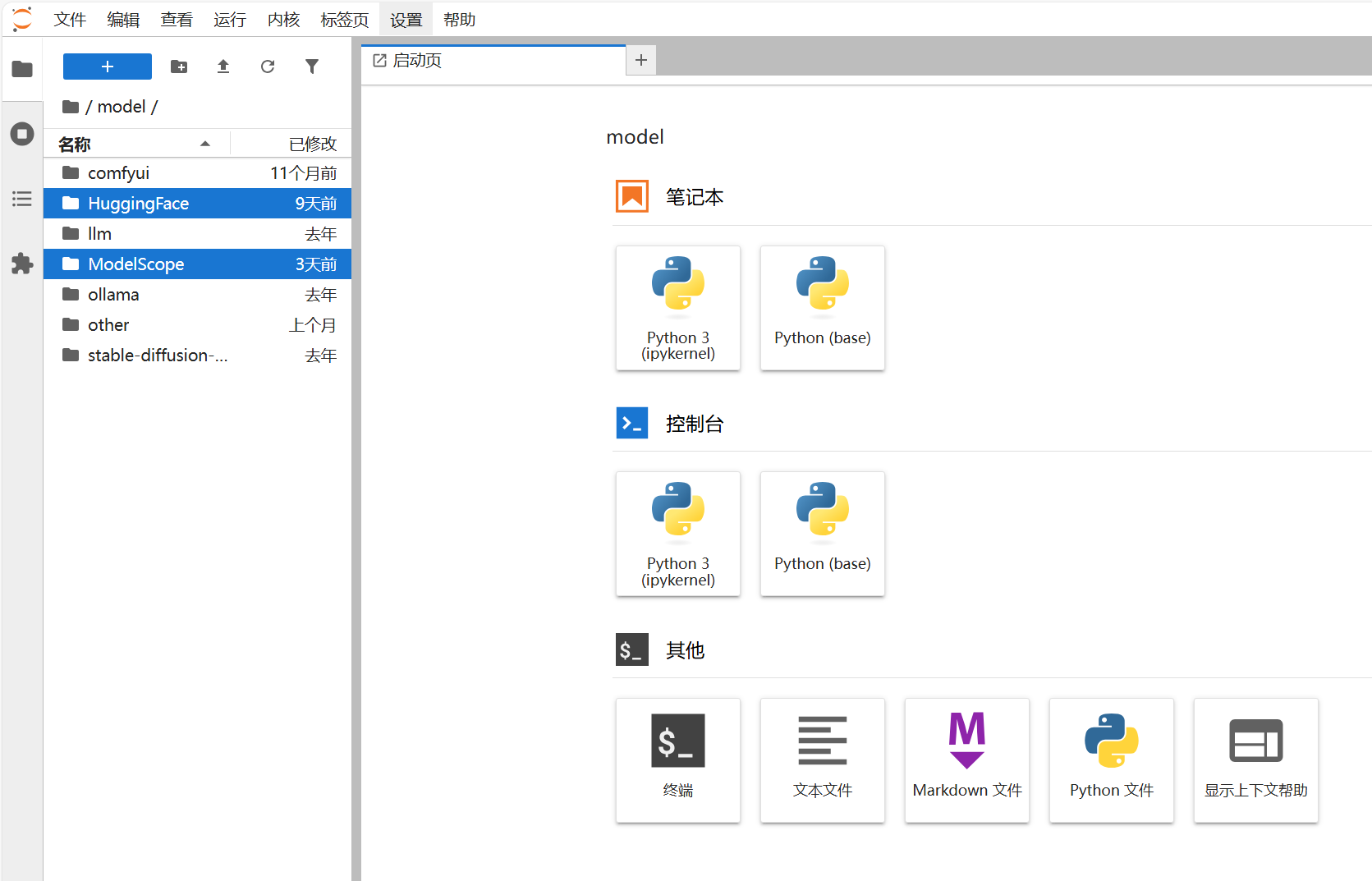Refresh the file list
1372x881 pixels.
(x=268, y=67)
